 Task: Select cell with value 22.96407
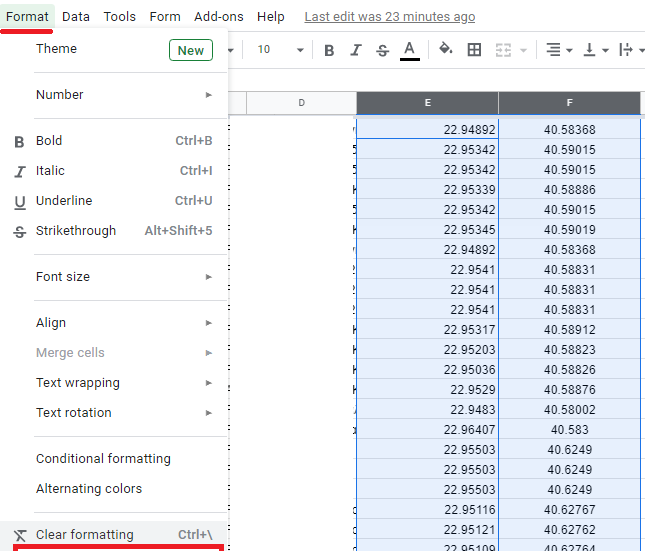pyautogui.click(x=427, y=430)
